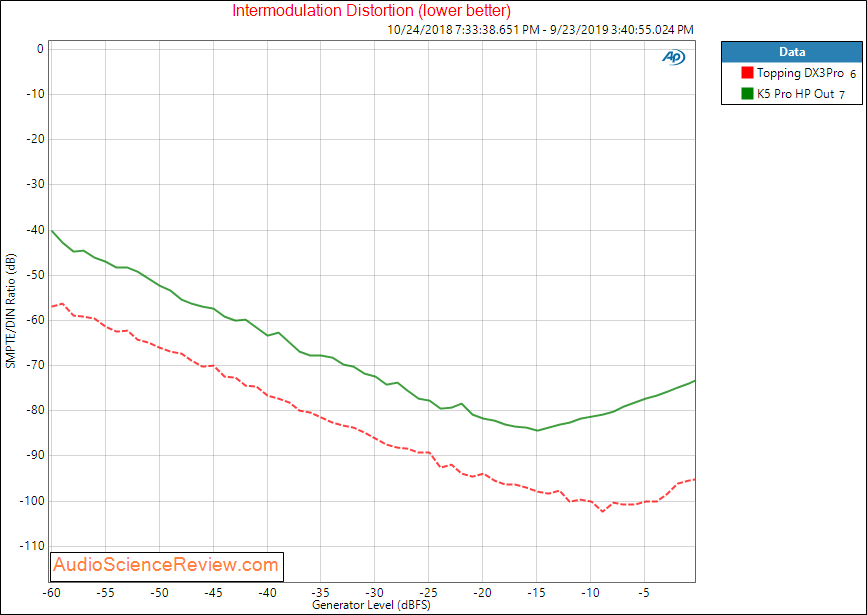867x615 pixels.
Task: Click the -110 label on the ratio axis
Action: point(32,546)
